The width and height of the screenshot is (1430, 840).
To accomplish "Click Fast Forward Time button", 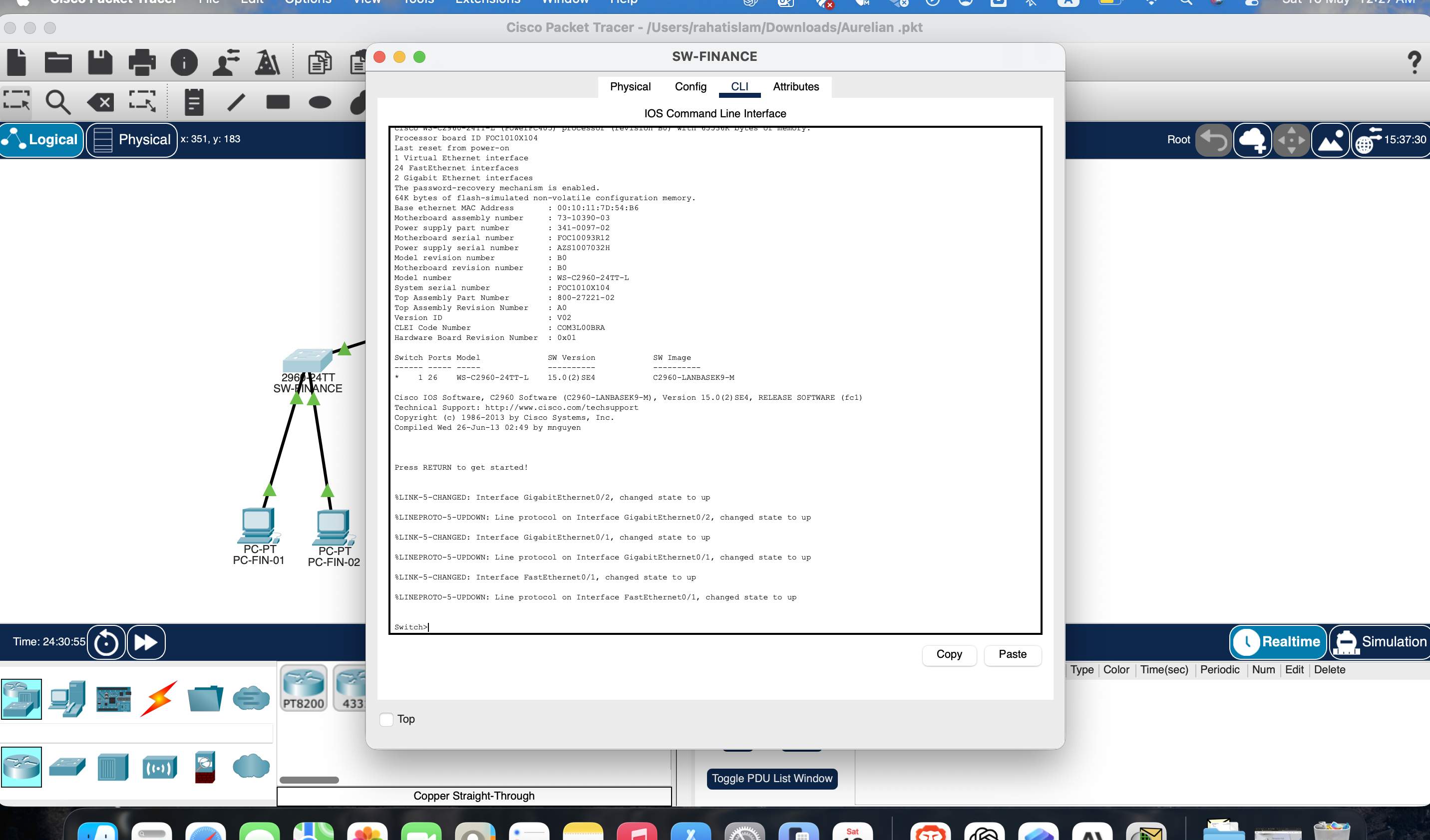I will click(x=146, y=643).
